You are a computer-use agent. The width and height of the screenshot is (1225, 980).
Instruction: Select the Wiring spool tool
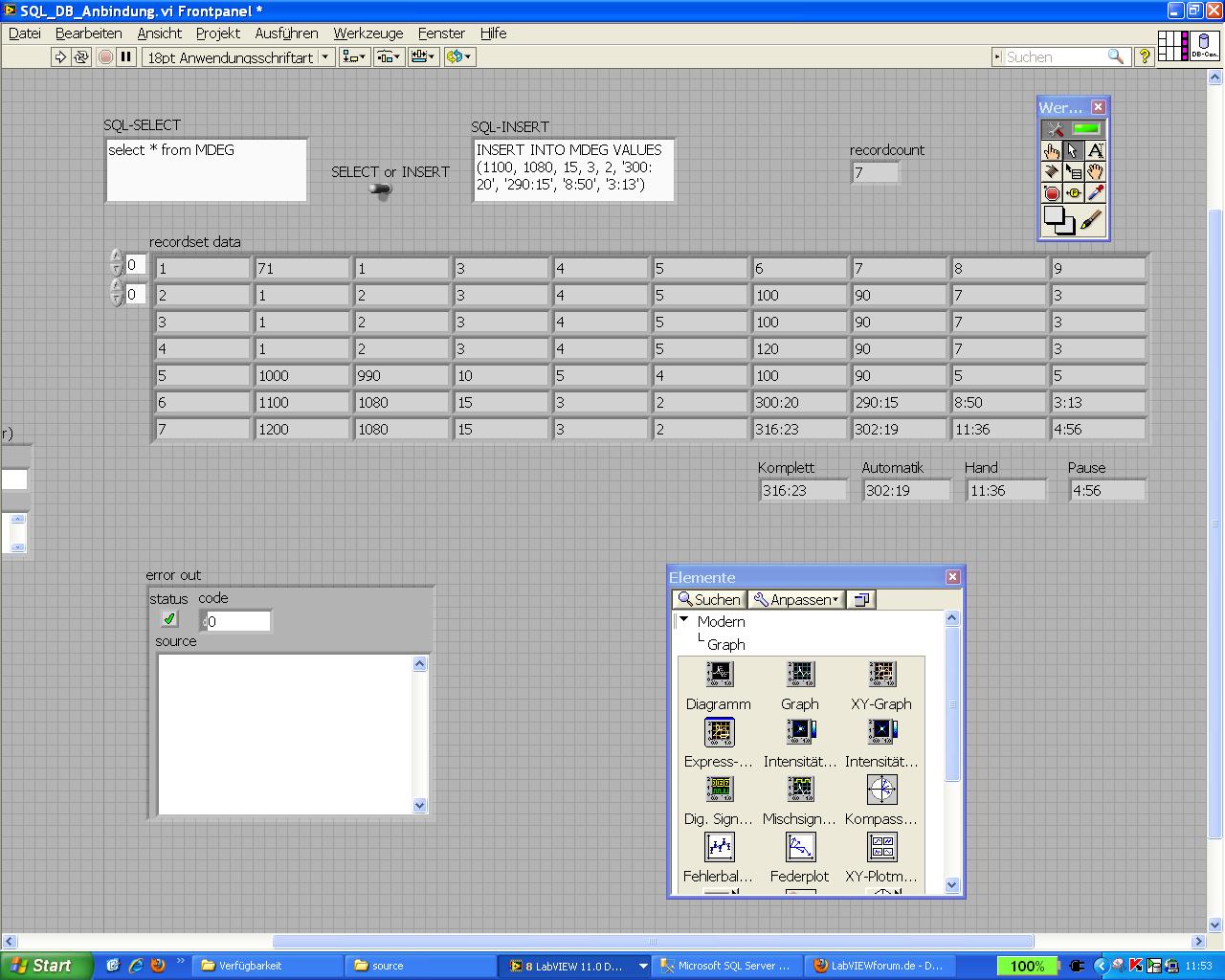coord(1052,172)
